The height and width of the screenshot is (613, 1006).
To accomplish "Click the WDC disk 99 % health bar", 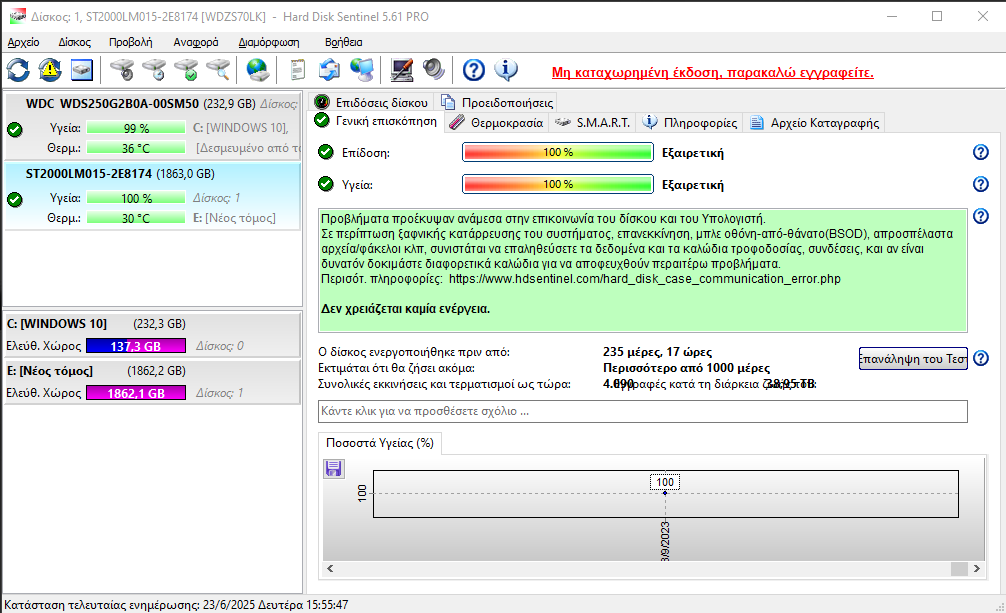I will pyautogui.click(x=136, y=128).
